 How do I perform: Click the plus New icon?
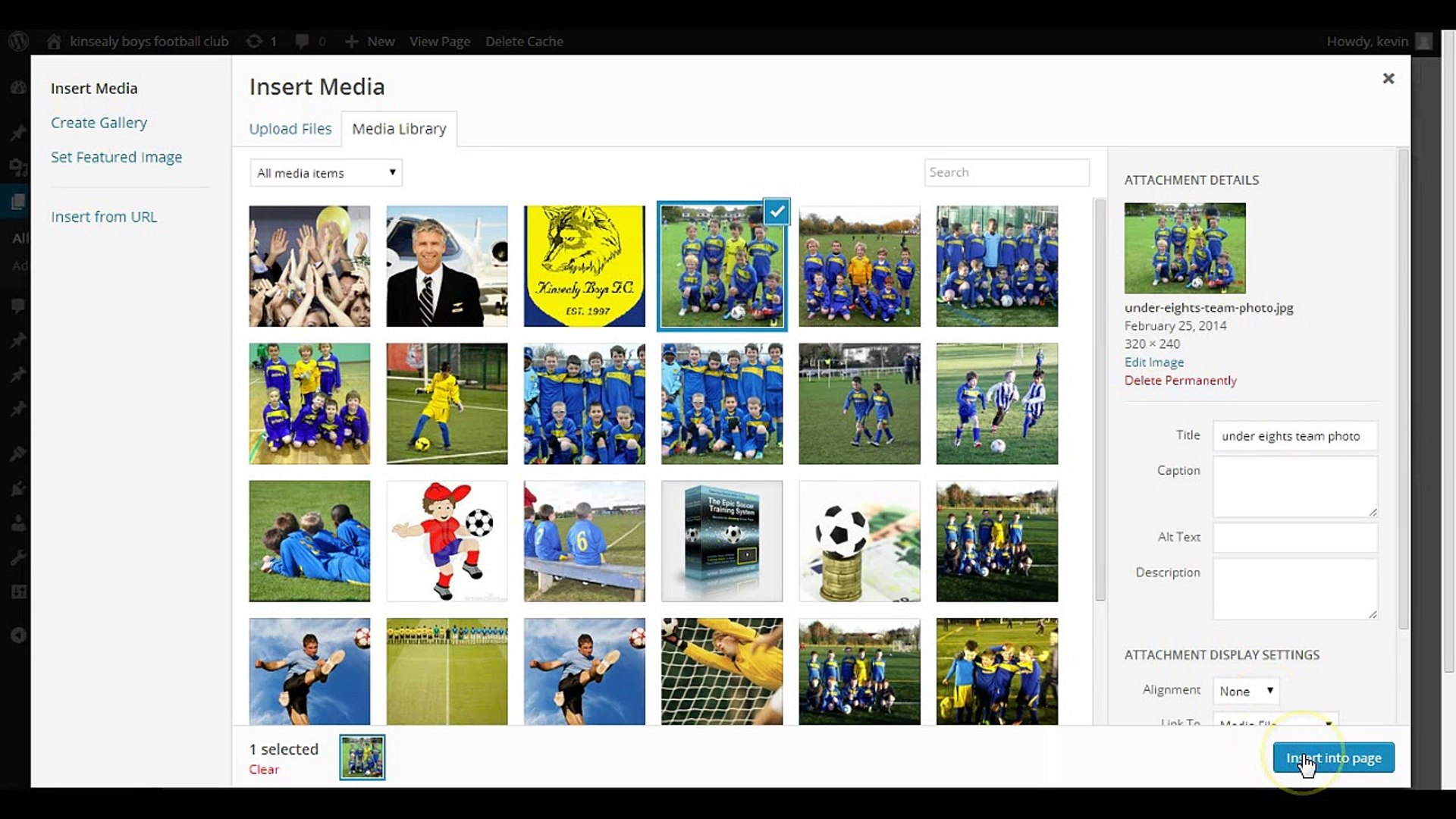click(x=351, y=41)
